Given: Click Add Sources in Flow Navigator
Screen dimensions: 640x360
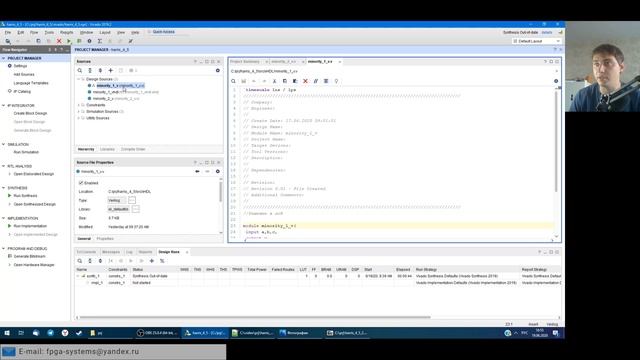Looking at the screenshot, I should [24, 75].
